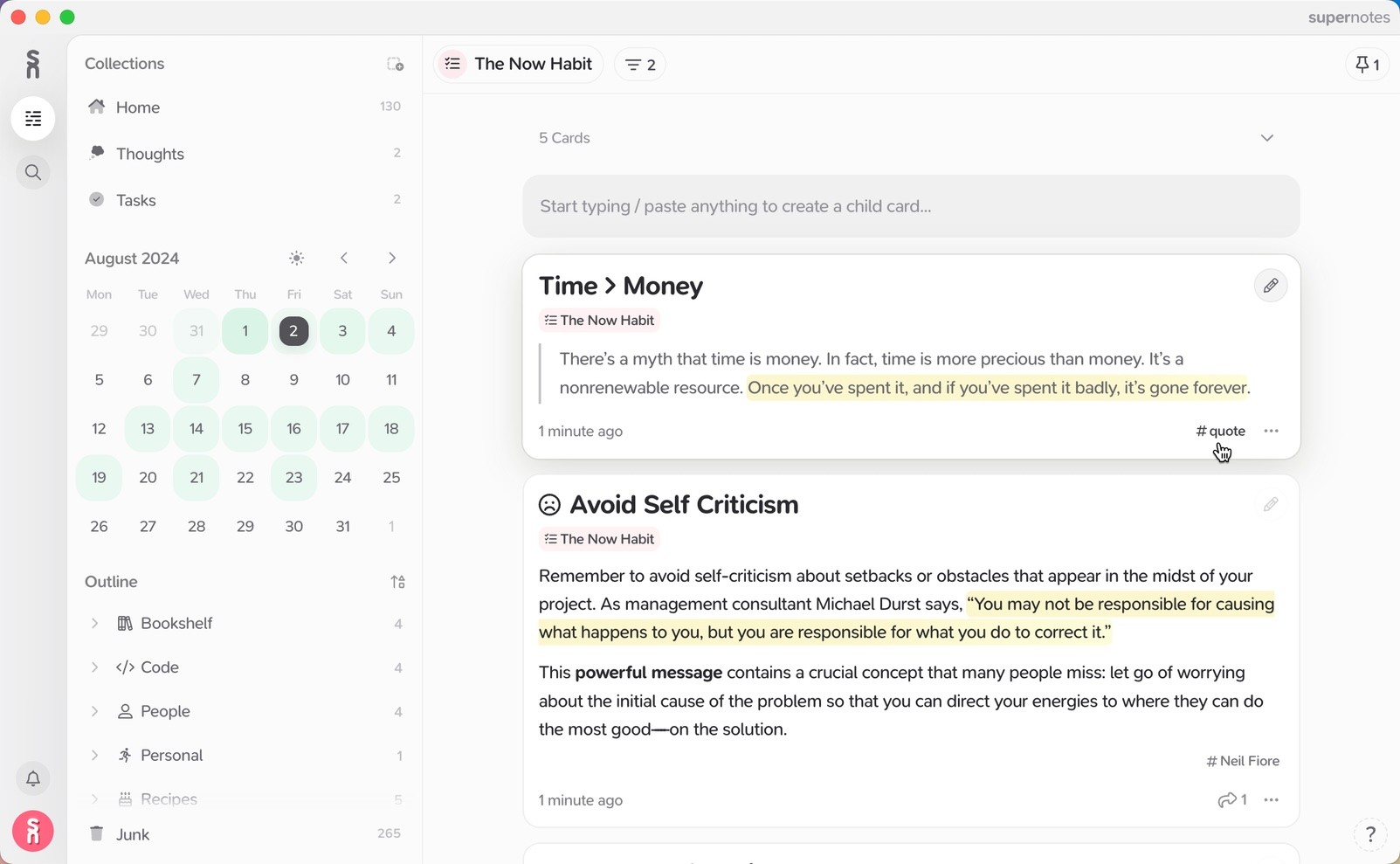Open the Tasks collection

click(136, 201)
